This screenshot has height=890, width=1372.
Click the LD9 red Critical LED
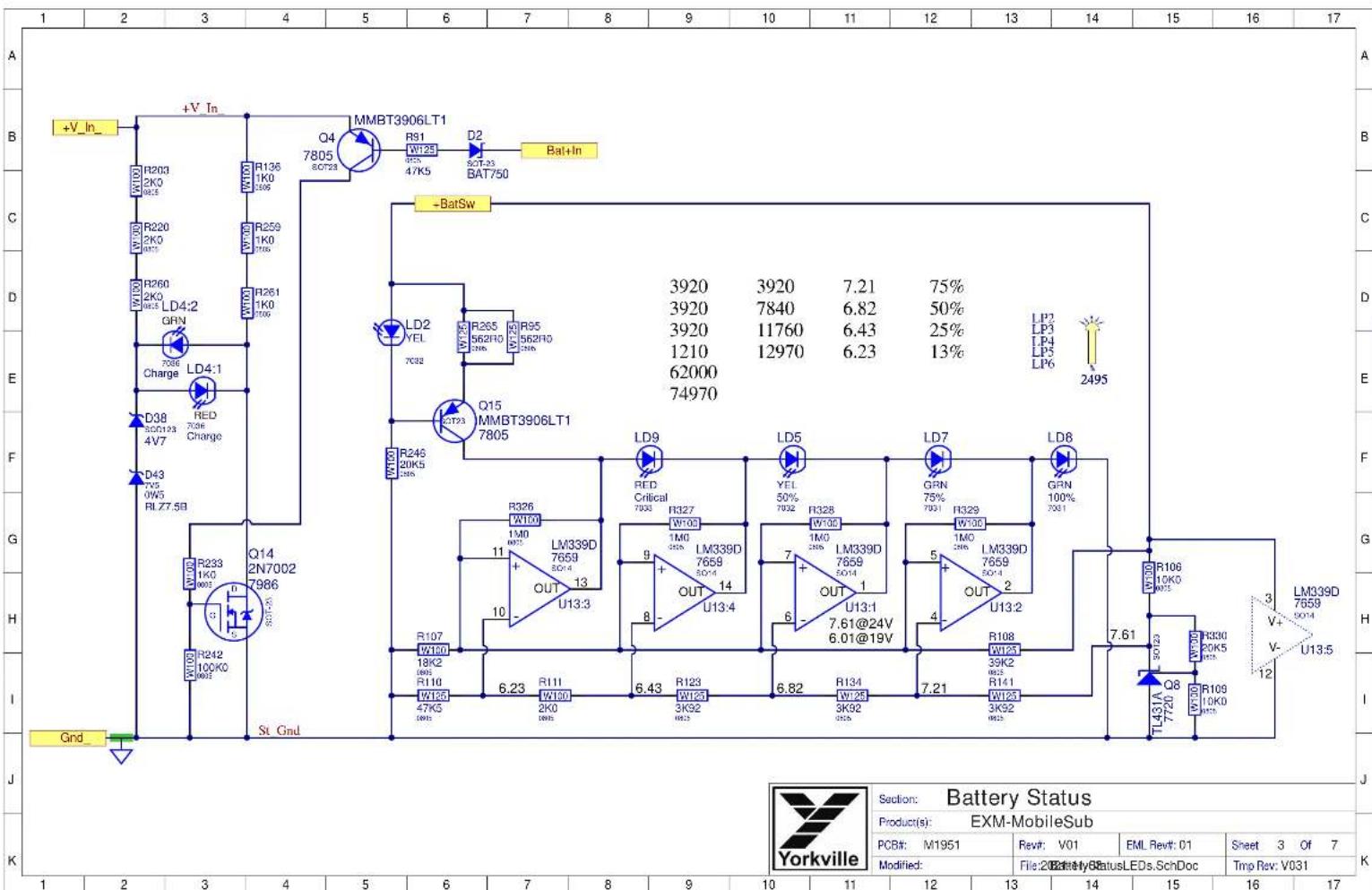point(648,460)
